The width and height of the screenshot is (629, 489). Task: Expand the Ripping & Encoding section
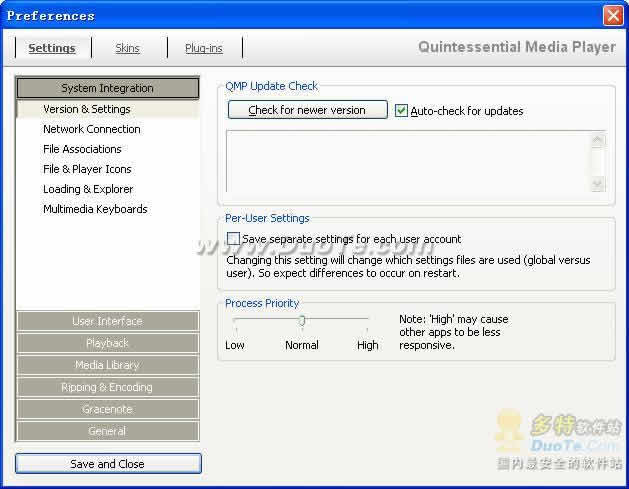tap(108, 387)
